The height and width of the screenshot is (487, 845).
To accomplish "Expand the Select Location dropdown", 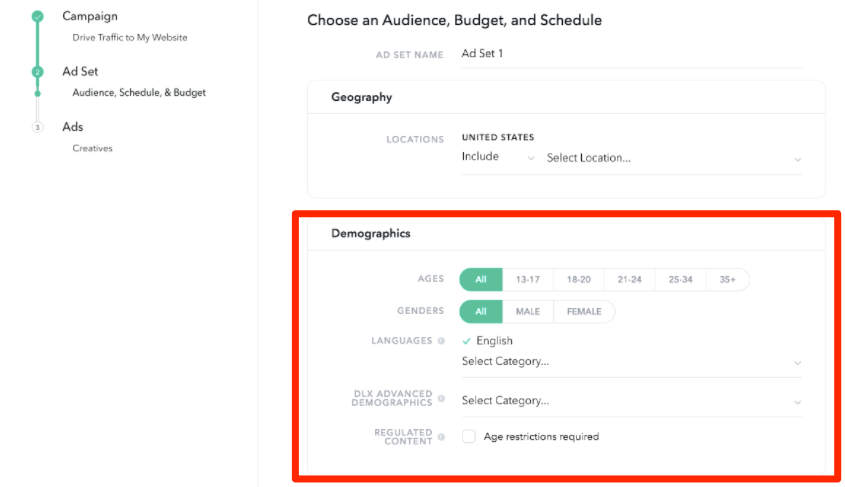I will click(673, 158).
